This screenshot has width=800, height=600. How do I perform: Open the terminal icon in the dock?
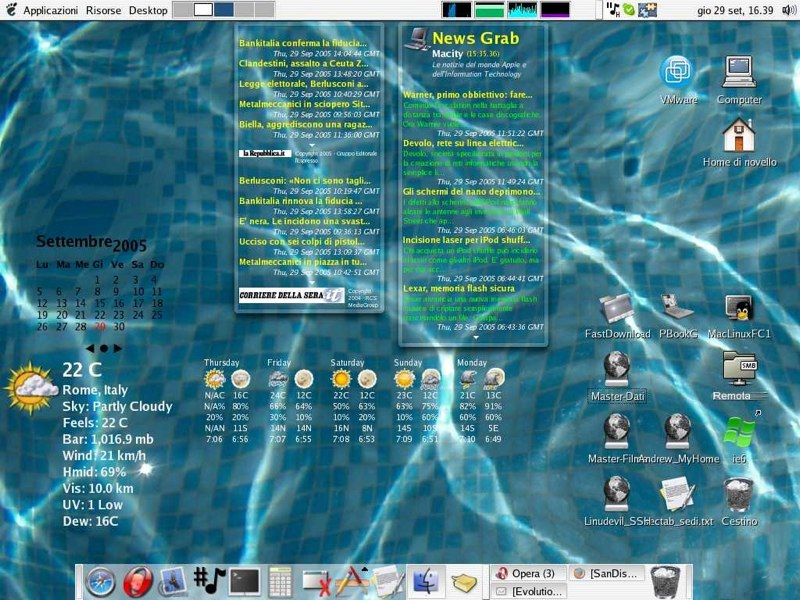pos(244,581)
